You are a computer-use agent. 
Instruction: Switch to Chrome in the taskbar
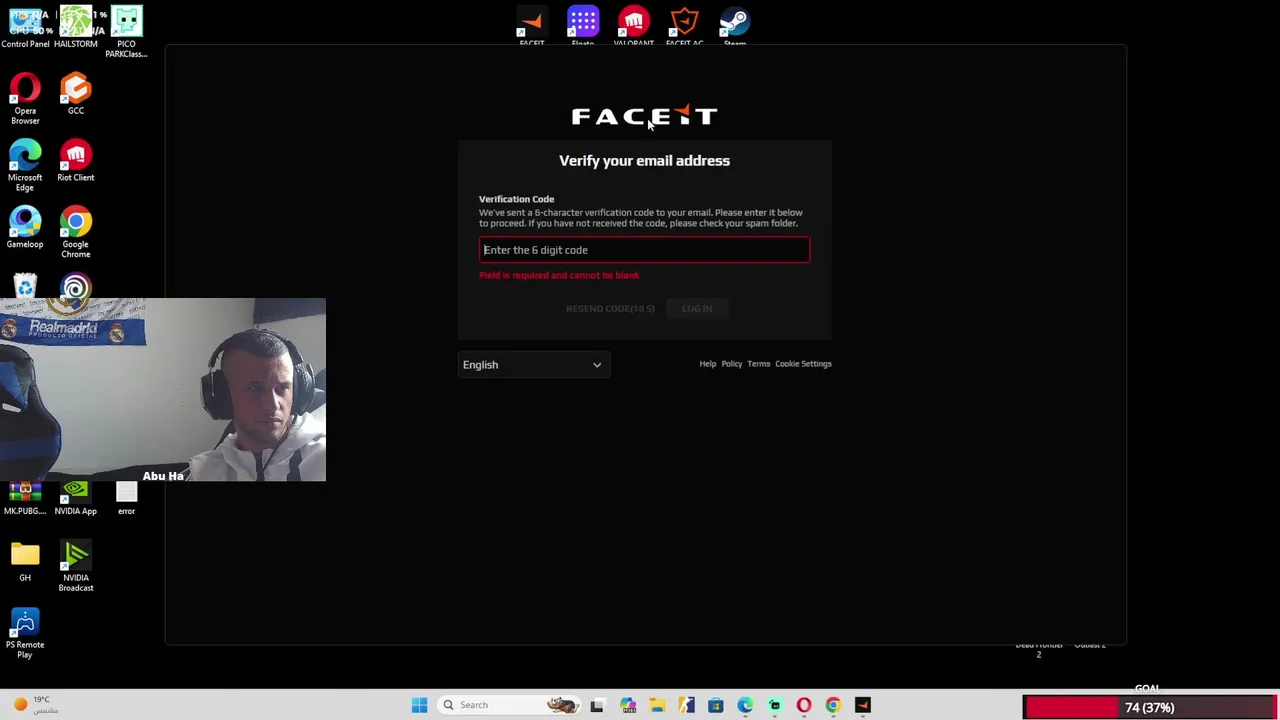[x=833, y=705]
